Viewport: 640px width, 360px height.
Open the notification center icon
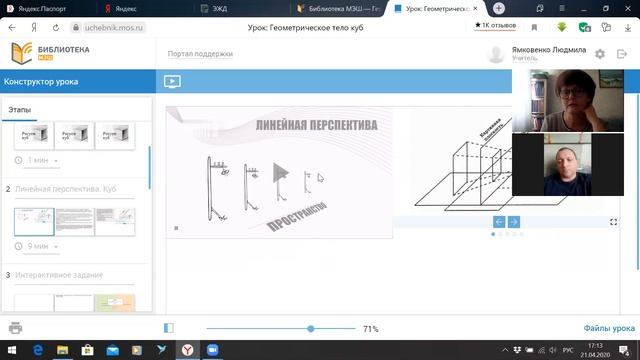click(x=624, y=350)
